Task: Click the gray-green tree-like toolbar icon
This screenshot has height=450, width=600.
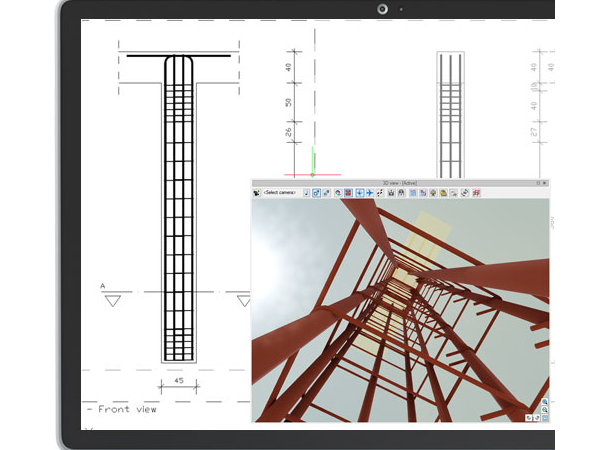Action: point(433,193)
